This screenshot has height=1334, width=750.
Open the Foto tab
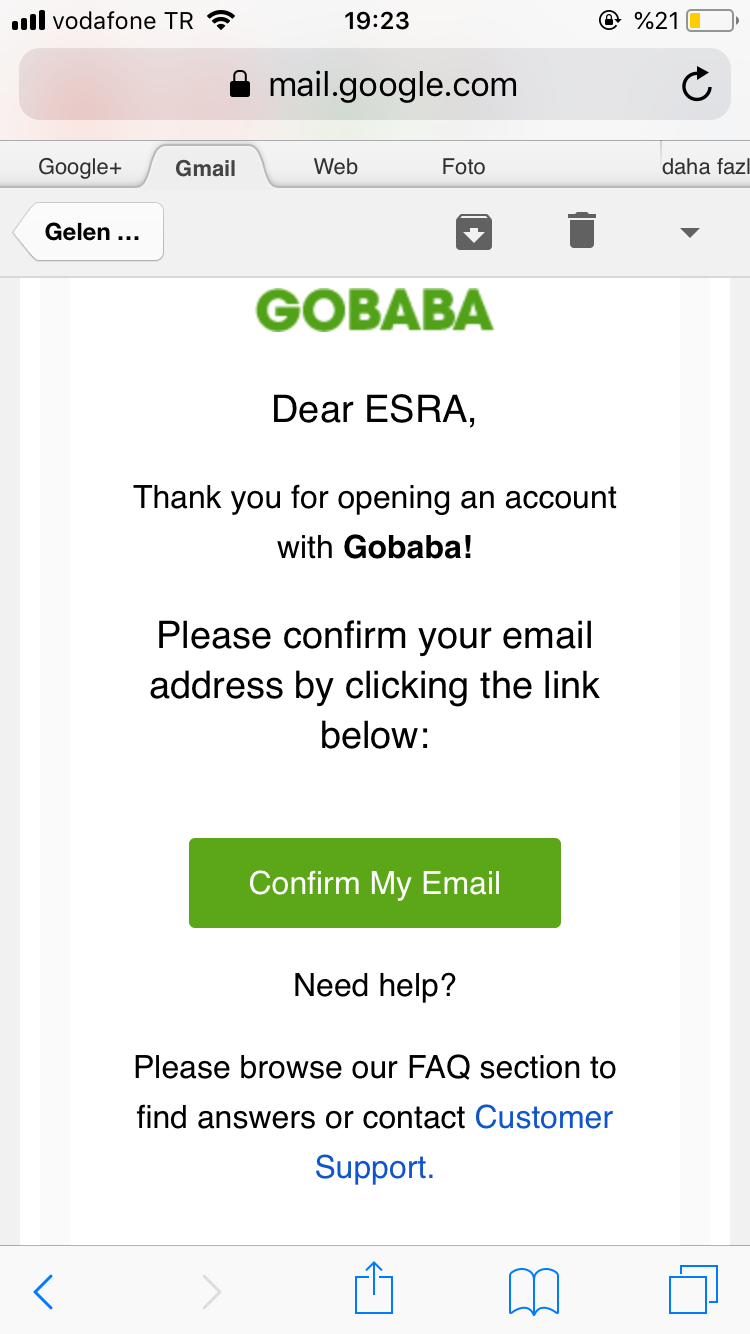point(463,167)
